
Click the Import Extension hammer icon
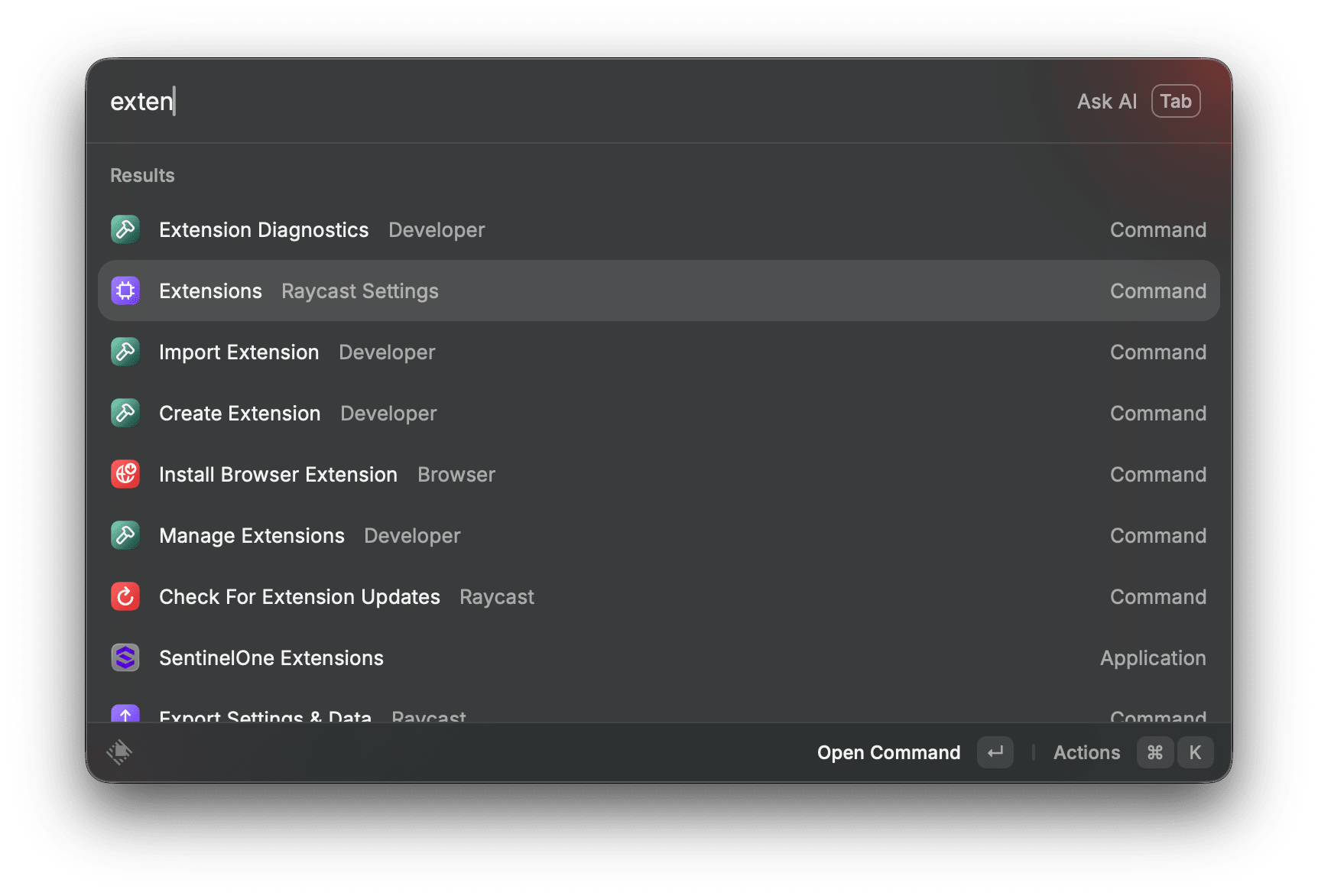click(125, 352)
